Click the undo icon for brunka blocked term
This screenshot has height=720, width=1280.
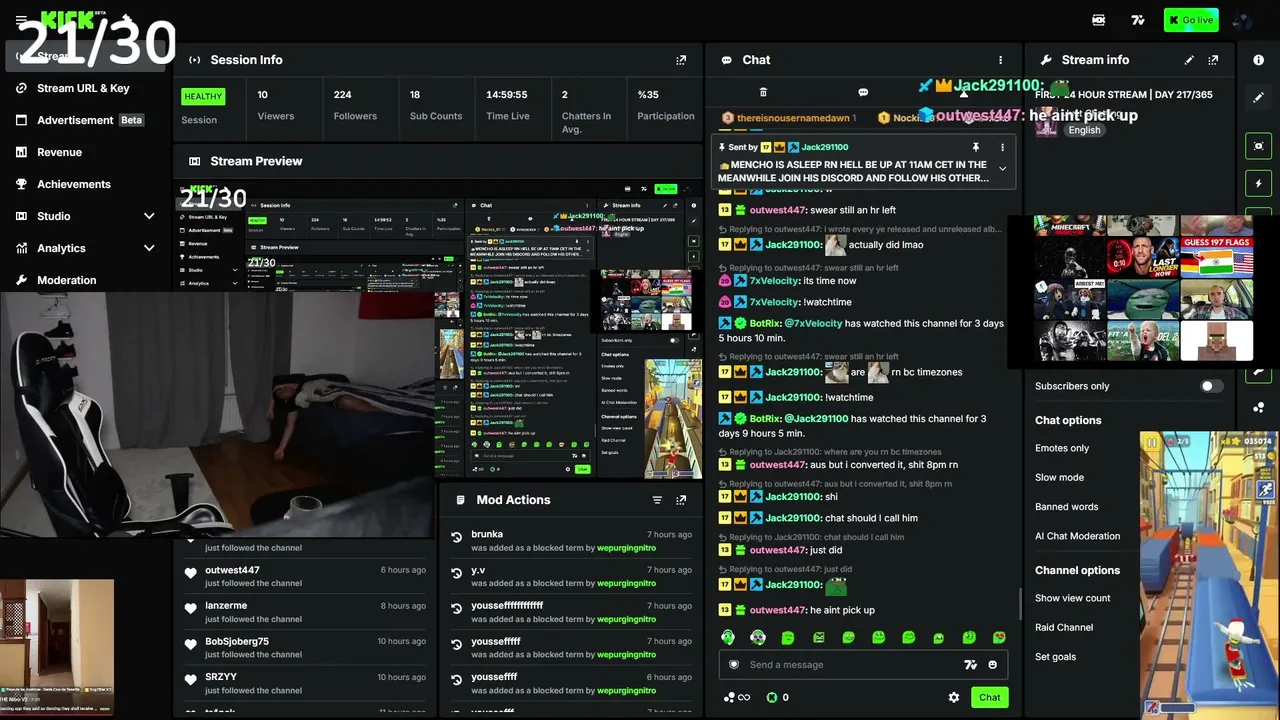457,537
